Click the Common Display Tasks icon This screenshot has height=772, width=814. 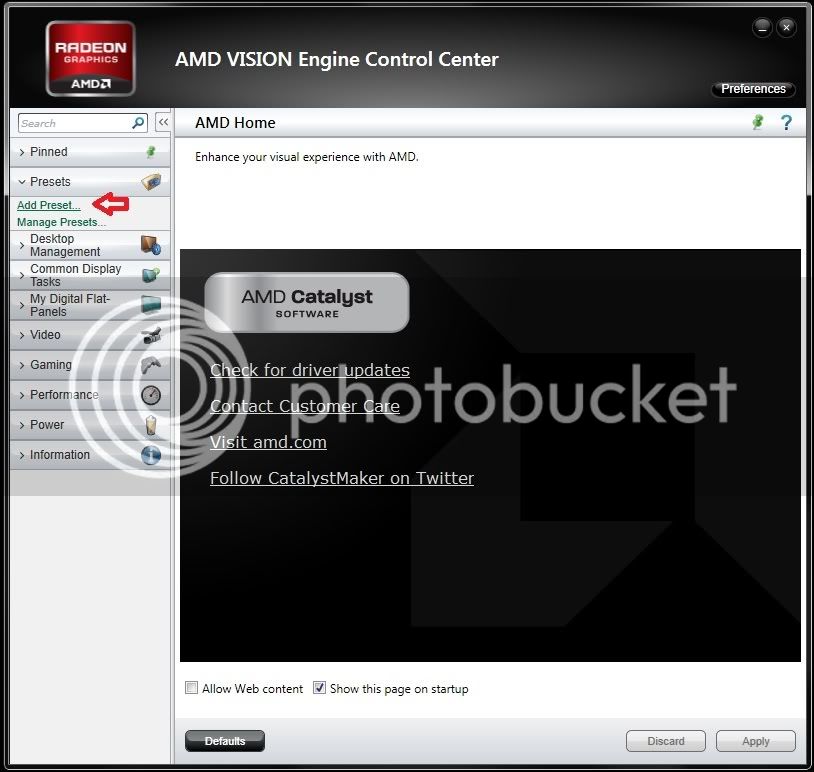pyautogui.click(x=151, y=275)
